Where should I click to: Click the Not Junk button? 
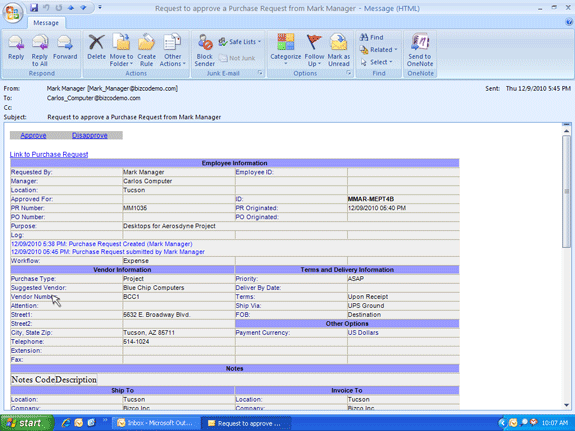coord(237,58)
